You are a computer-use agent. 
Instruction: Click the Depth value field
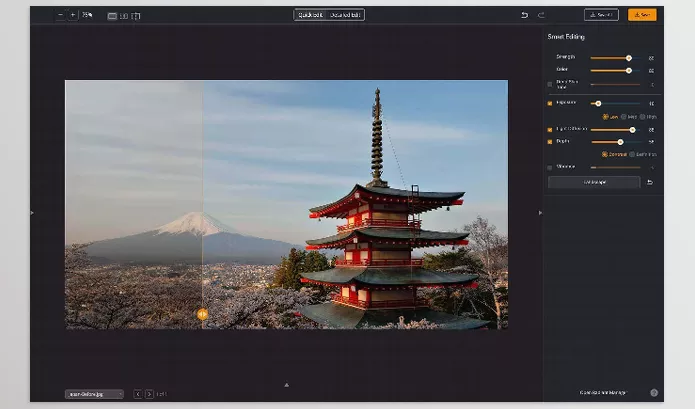point(651,142)
